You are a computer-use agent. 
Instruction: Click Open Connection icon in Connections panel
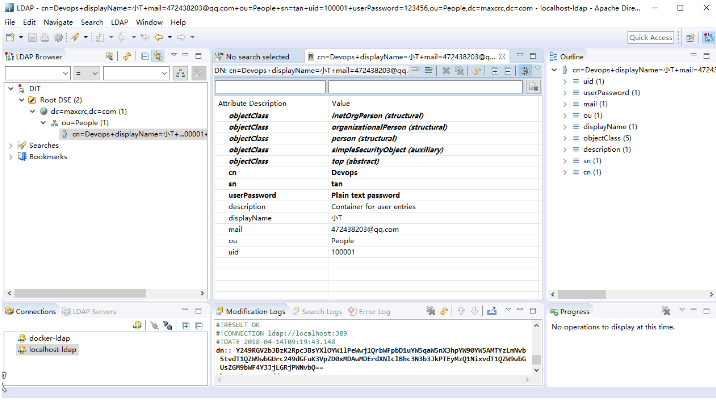155,325
